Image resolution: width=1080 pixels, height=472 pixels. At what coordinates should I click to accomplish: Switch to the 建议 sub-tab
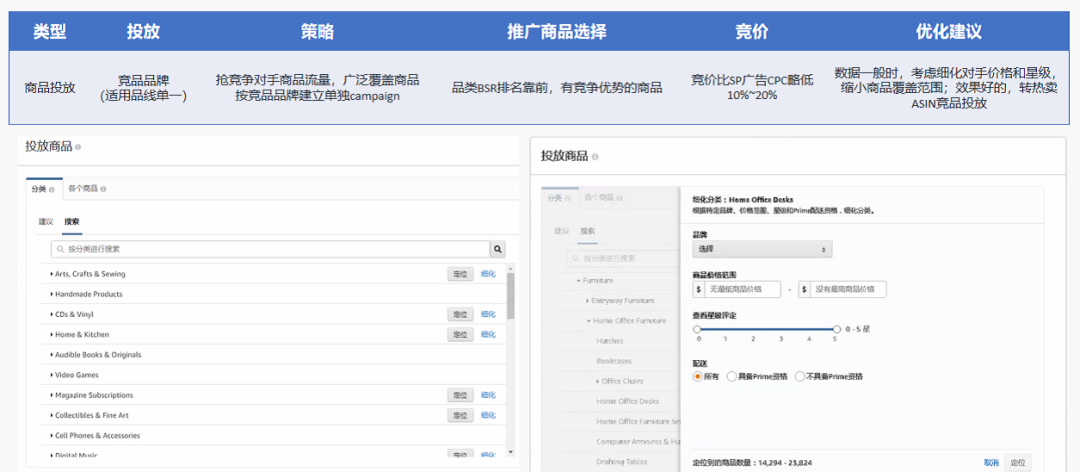tap(45, 221)
